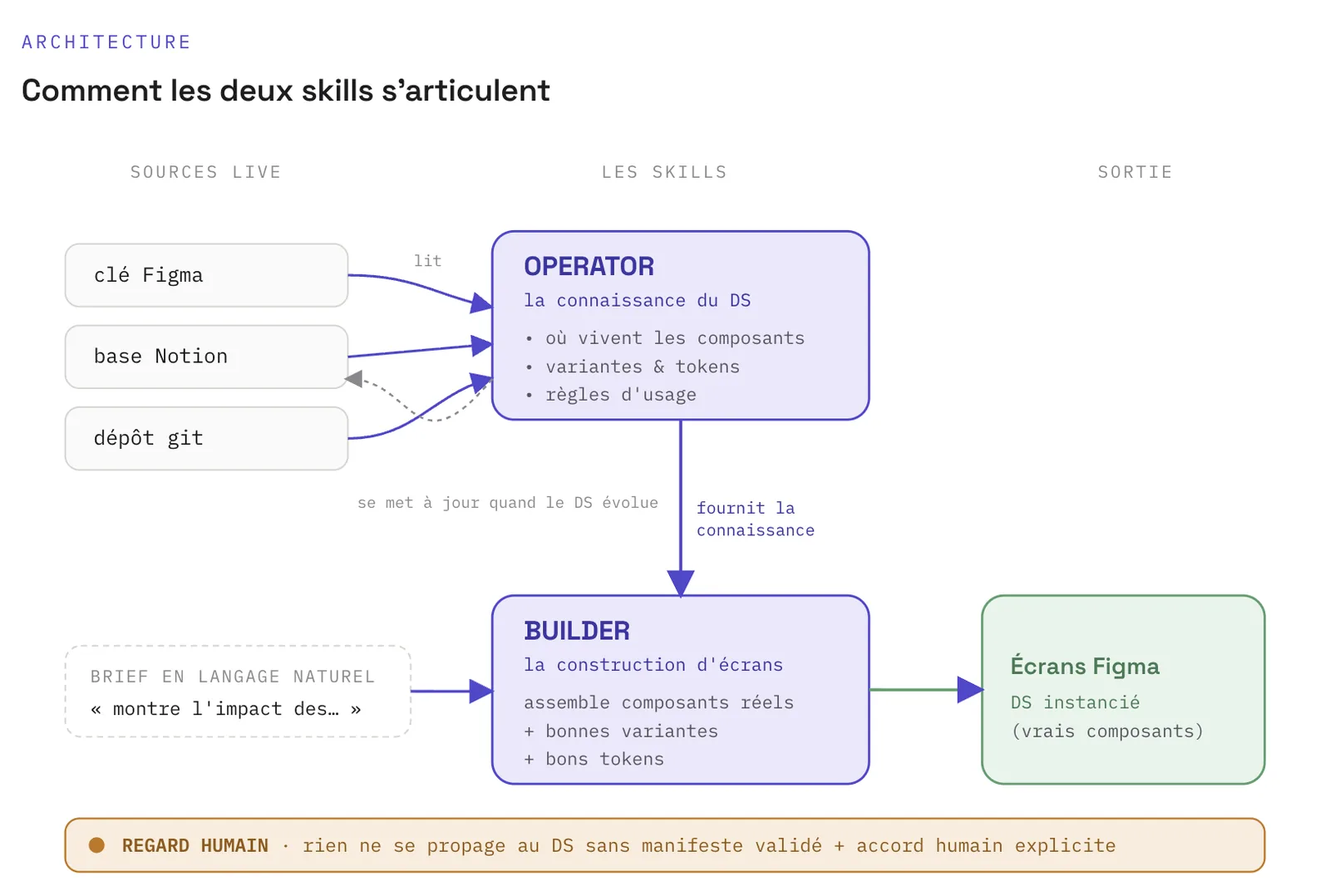Click the 'lit' arrow label
Image resolution: width=1330 pixels, height=896 pixels.
pos(427,261)
